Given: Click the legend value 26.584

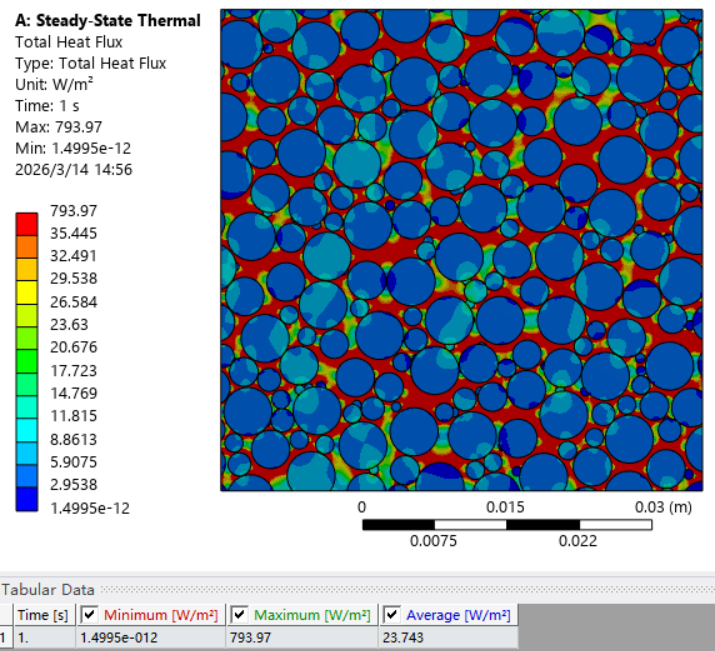Looking at the screenshot, I should point(73,302).
